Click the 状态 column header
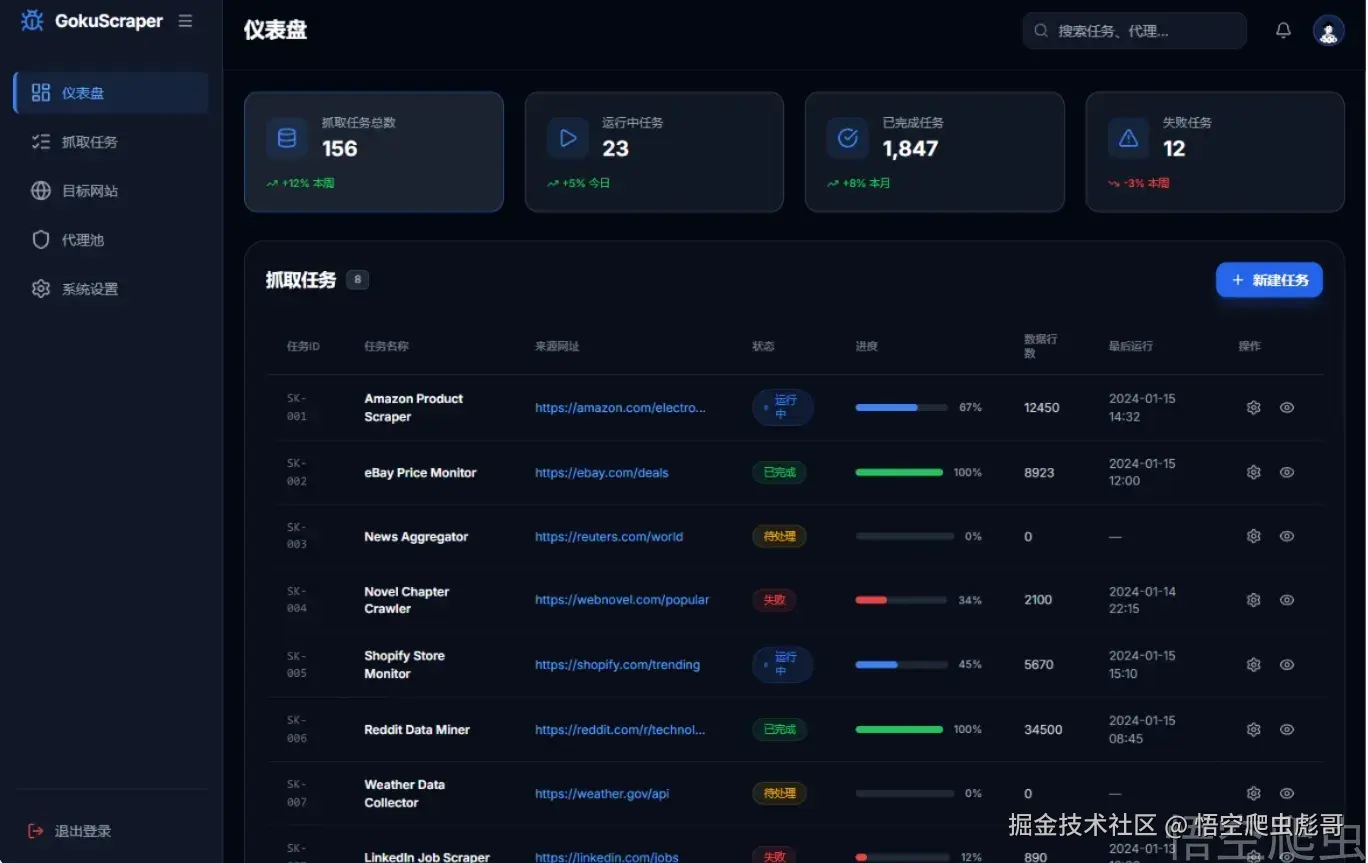The width and height of the screenshot is (1368, 863). pos(763,346)
